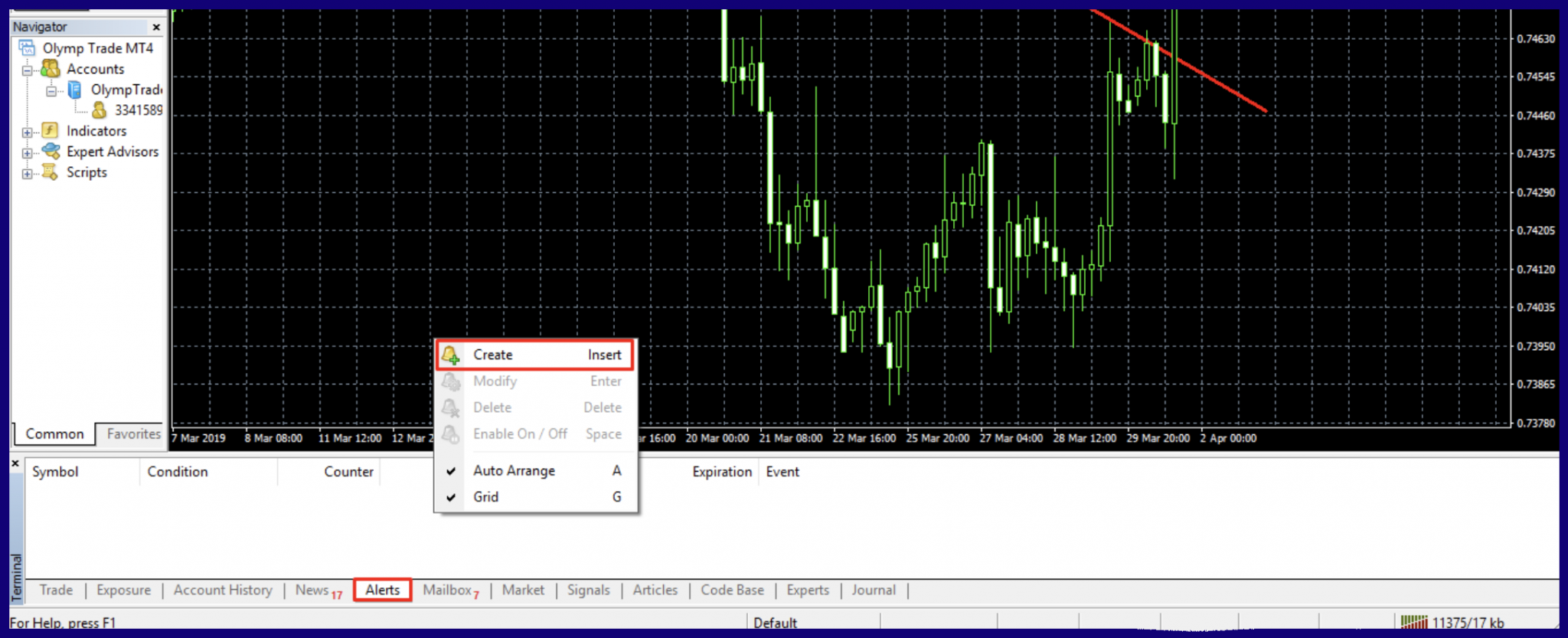Click the greyed bell icon beside Delete
Viewport: 1568px width, 638px height.
(451, 407)
